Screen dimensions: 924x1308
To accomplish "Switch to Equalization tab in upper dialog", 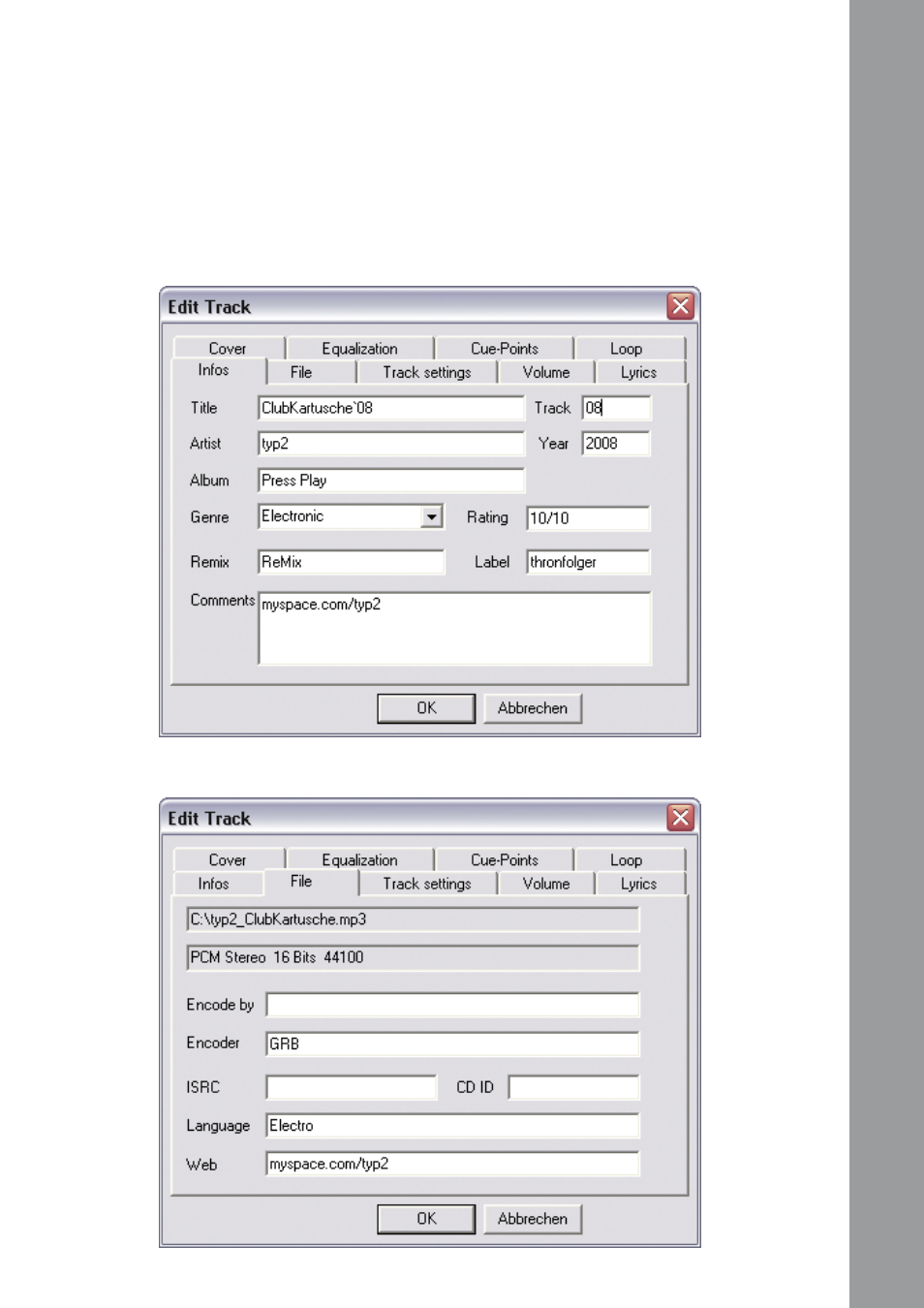I will pos(359,349).
